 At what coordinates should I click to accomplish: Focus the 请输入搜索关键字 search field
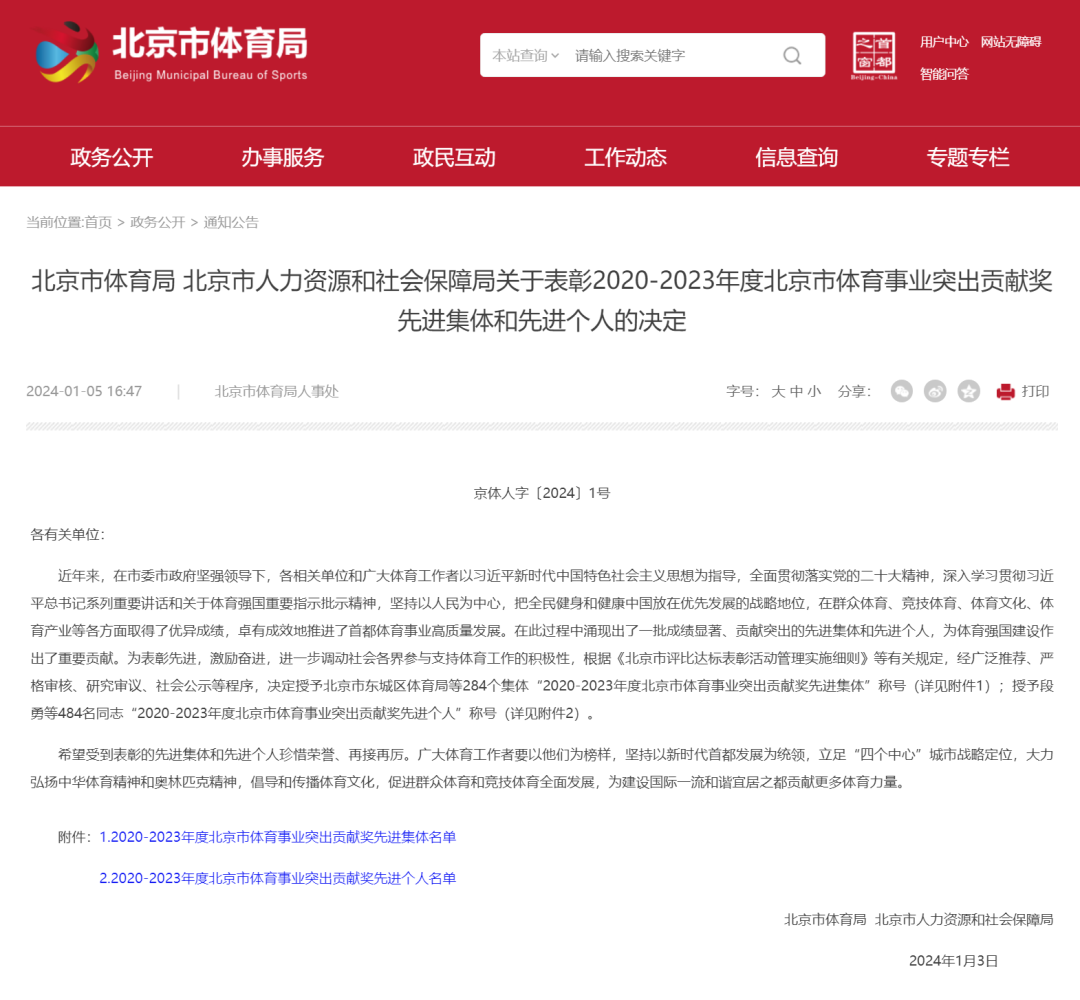[x=672, y=56]
